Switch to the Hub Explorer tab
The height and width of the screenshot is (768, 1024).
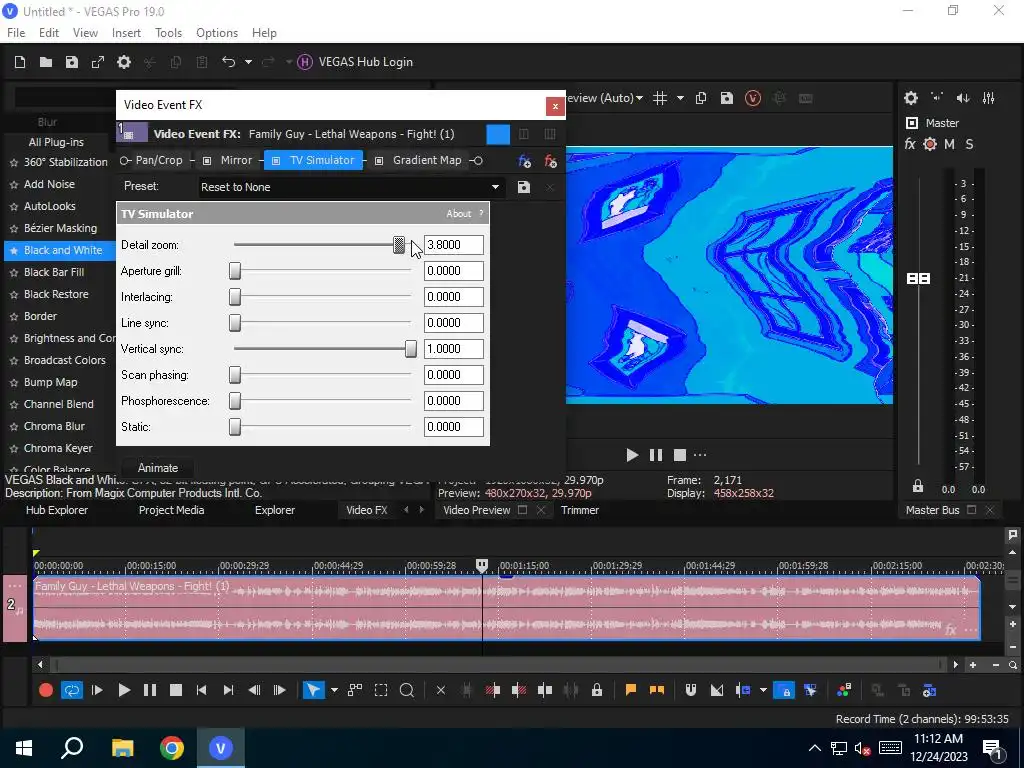pyautogui.click(x=57, y=510)
